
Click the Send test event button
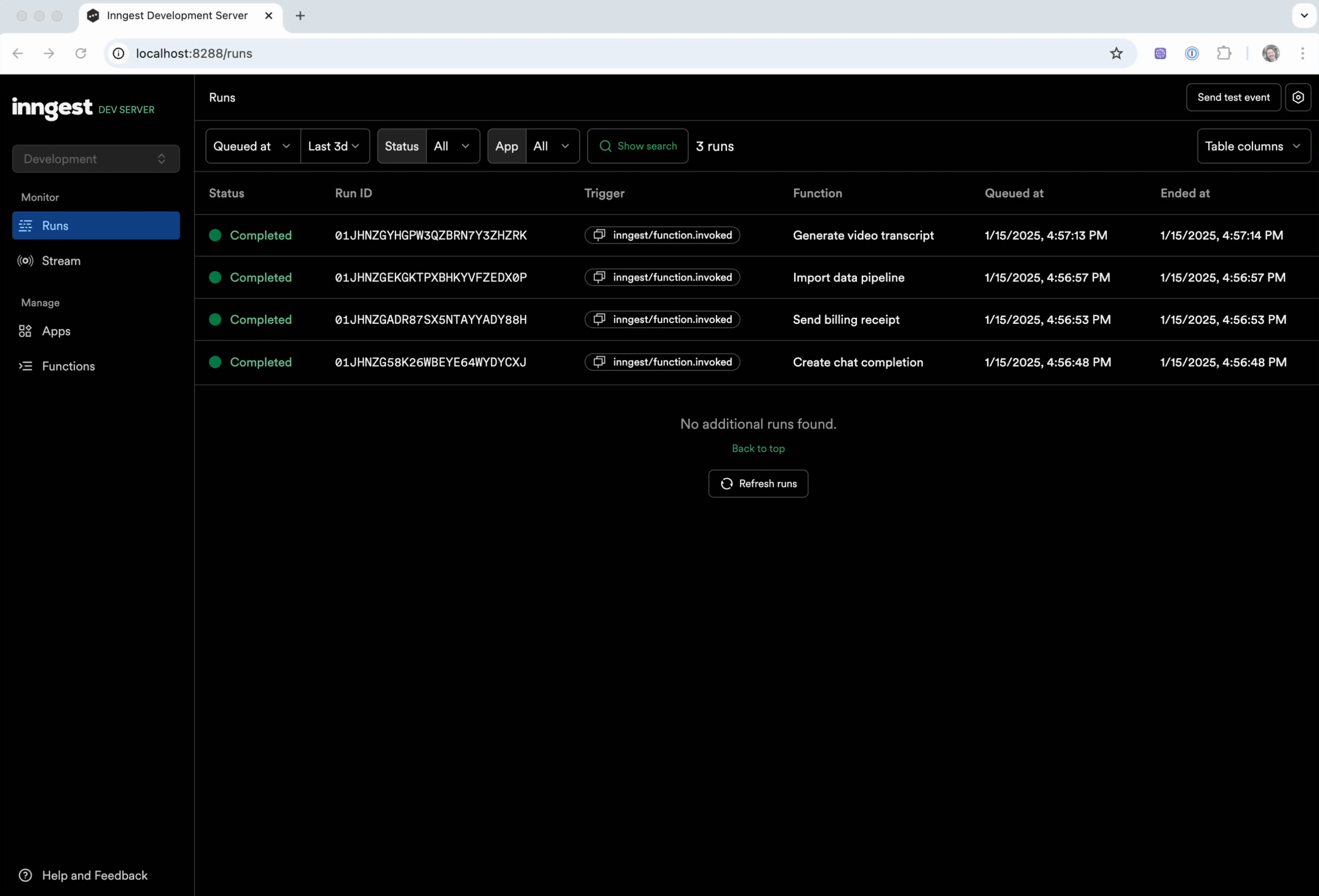(x=1233, y=97)
